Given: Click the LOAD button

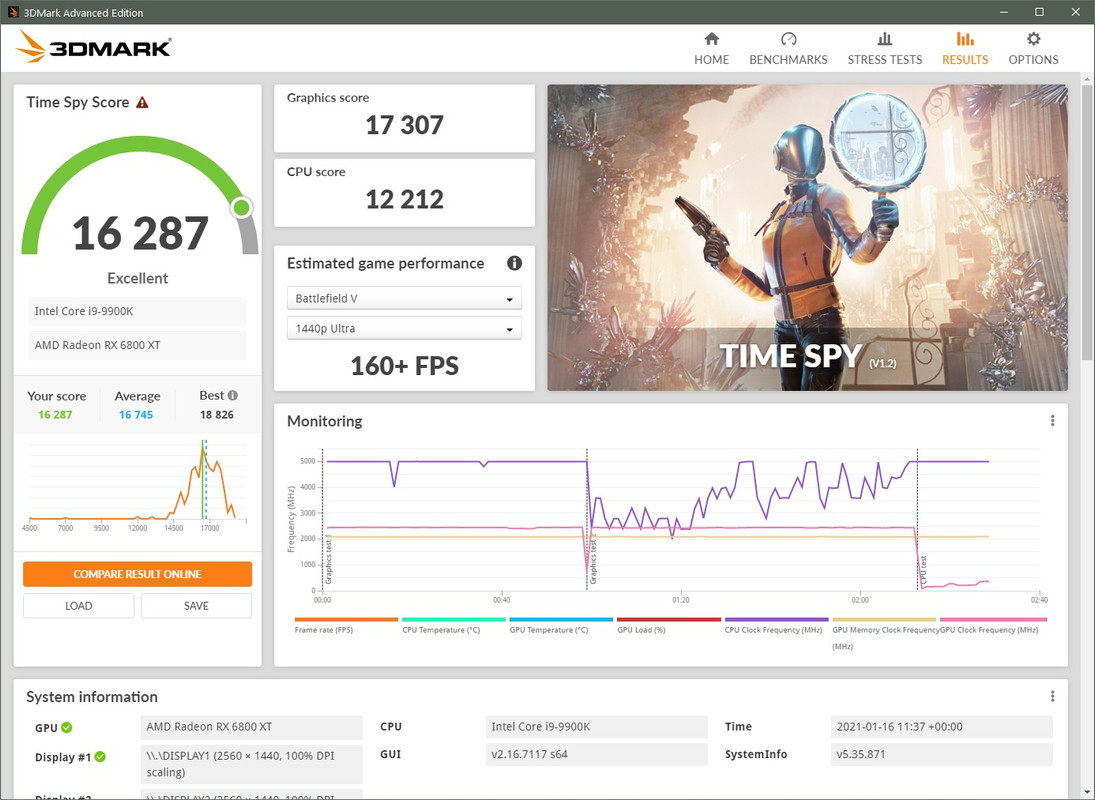Looking at the screenshot, I should point(78,605).
